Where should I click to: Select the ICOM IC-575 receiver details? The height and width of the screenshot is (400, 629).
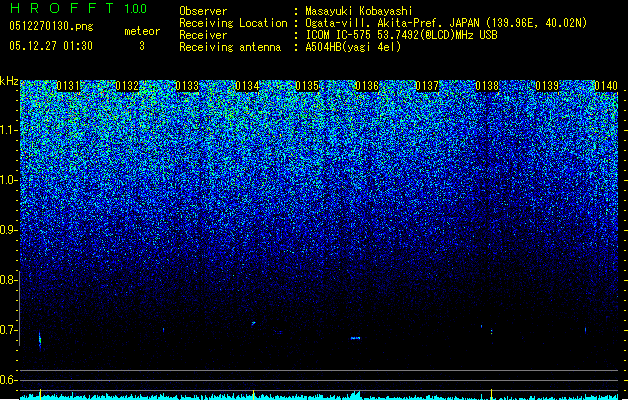click(402, 35)
